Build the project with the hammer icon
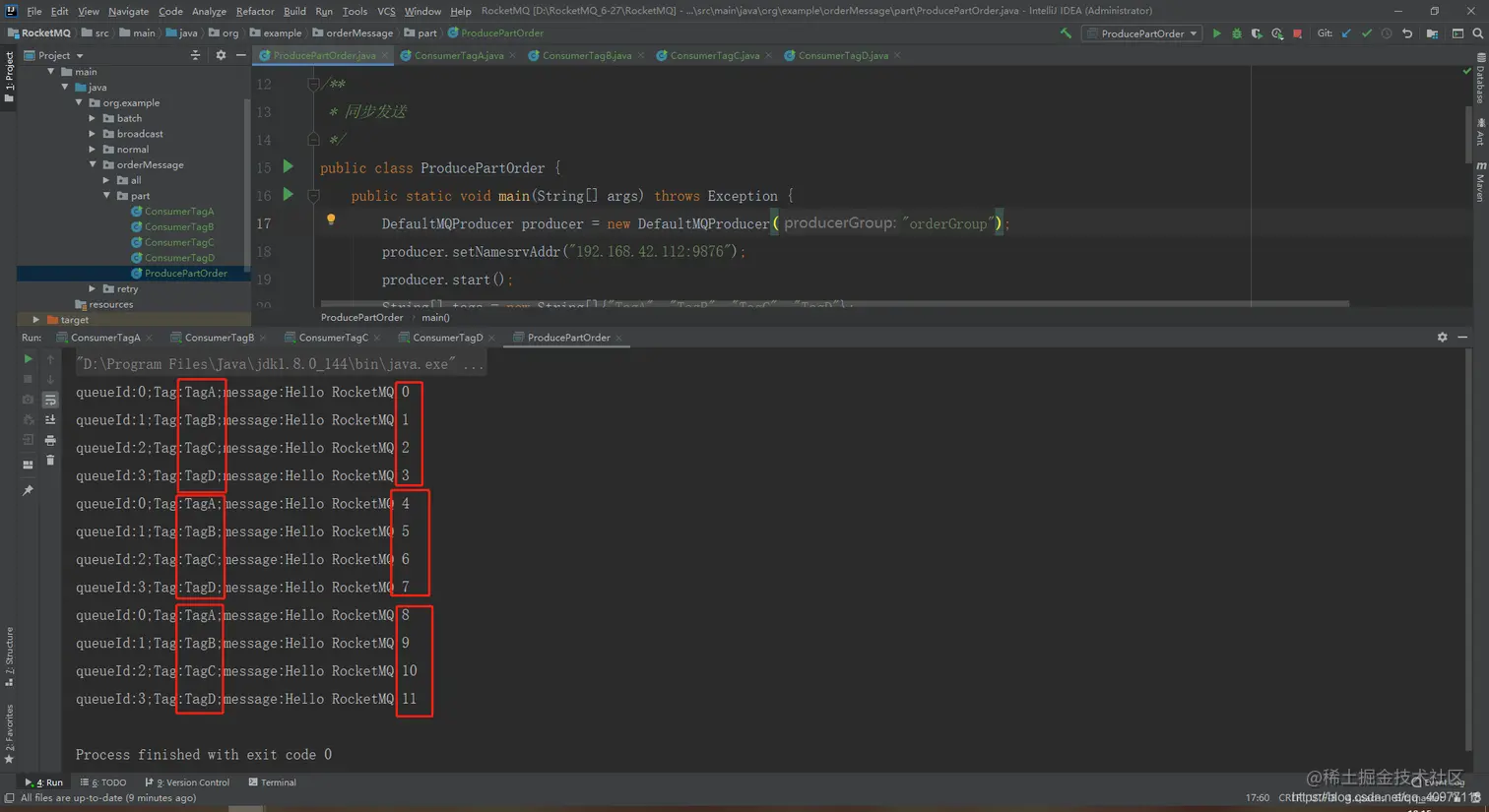The width and height of the screenshot is (1489, 812). pyautogui.click(x=1066, y=33)
